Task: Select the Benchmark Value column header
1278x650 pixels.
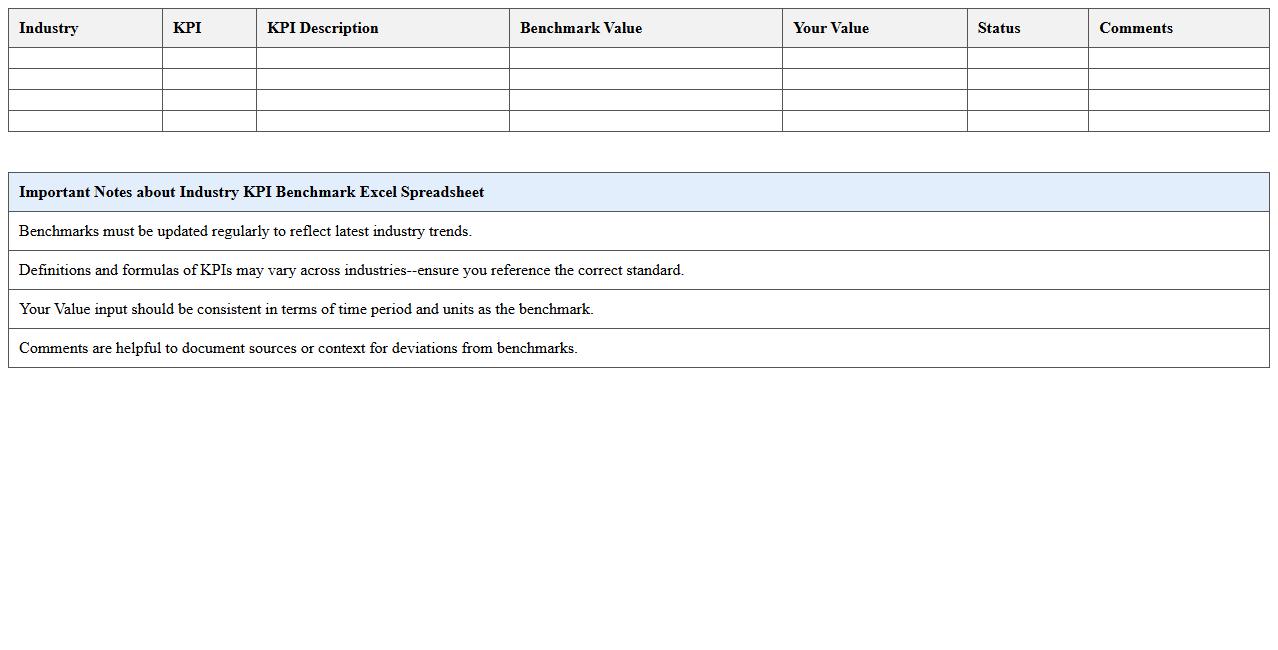Action: (581, 28)
